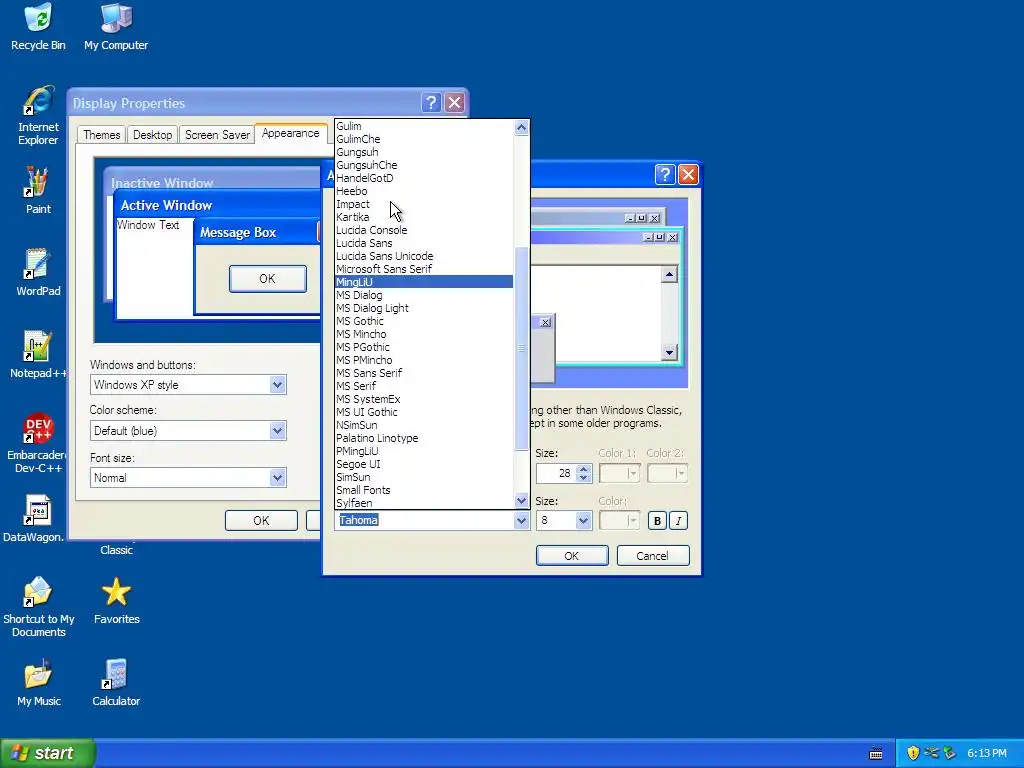Click the font list scroll up arrow
Screen dimensions: 1024x768
tap(521, 128)
